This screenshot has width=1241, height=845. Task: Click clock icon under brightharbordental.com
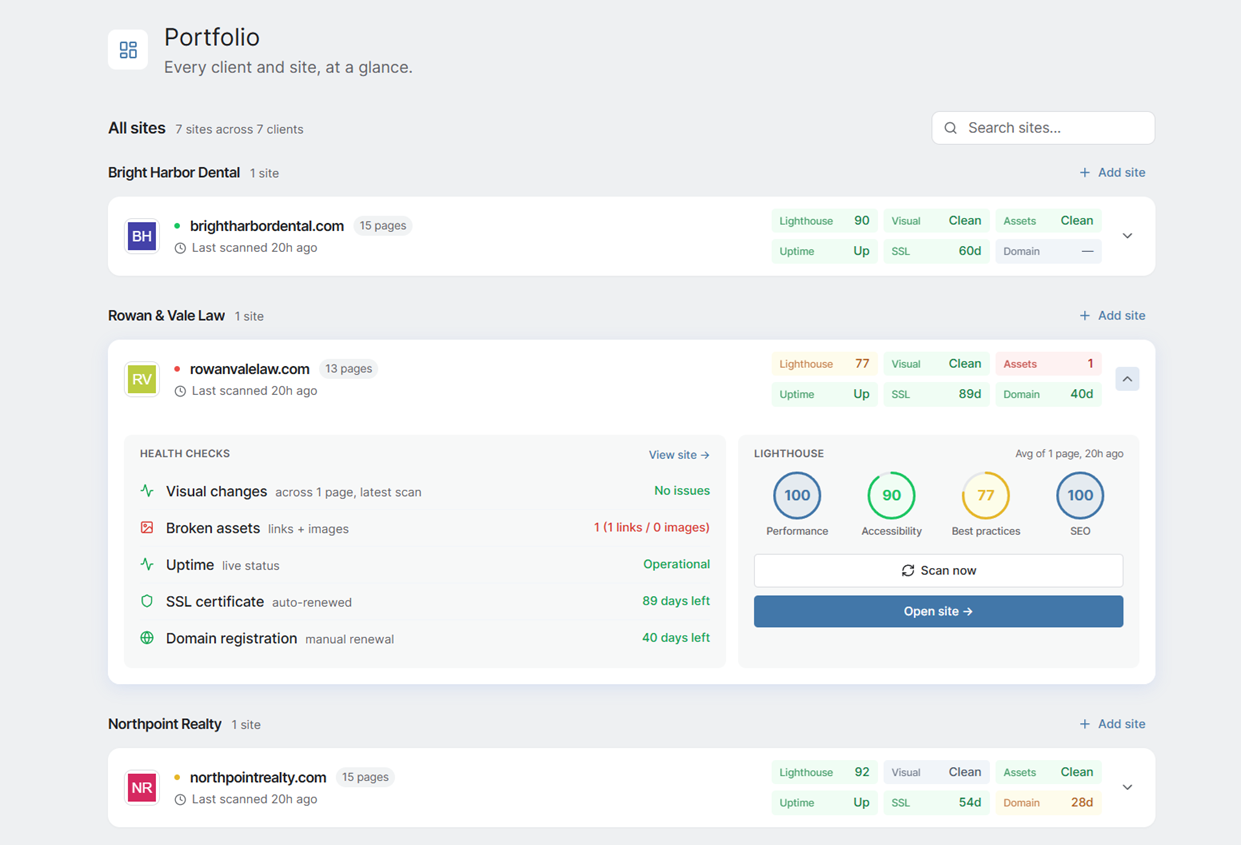(x=180, y=248)
